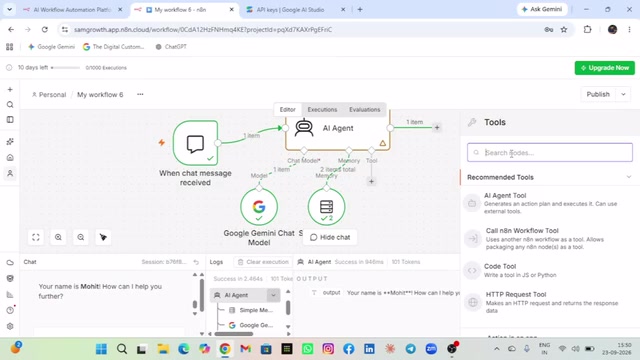Bookmark this page with the star icon
Image resolution: width=640 pixels, height=360 pixels.
(564, 29)
